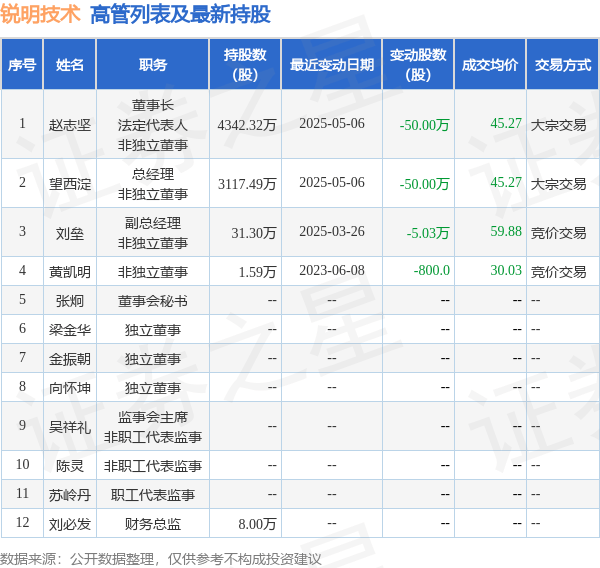Viewport: 600px width, 568px height.
Task: Click the 交易方式 column header
Action: 562,64
